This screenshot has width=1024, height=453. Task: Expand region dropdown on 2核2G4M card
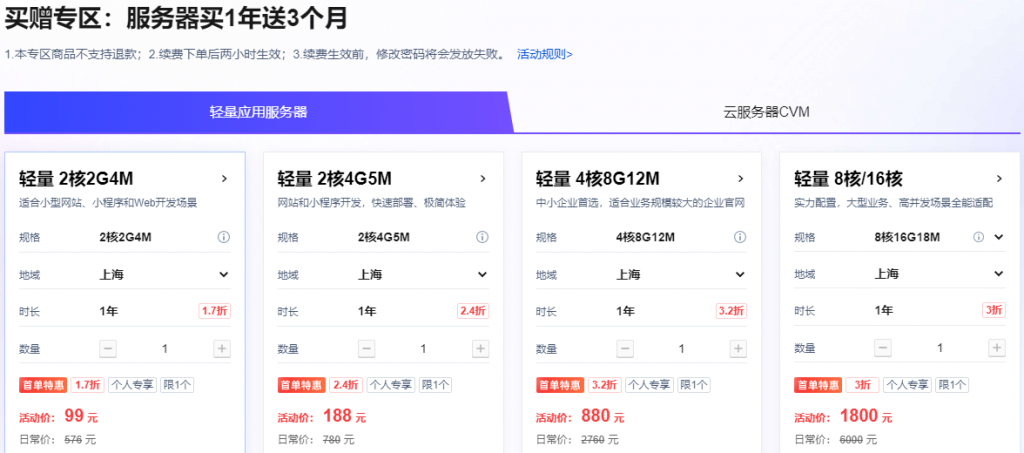[x=224, y=274]
